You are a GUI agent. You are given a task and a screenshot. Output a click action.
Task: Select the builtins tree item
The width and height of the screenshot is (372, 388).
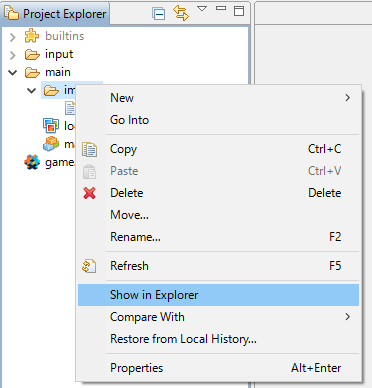coord(65,36)
